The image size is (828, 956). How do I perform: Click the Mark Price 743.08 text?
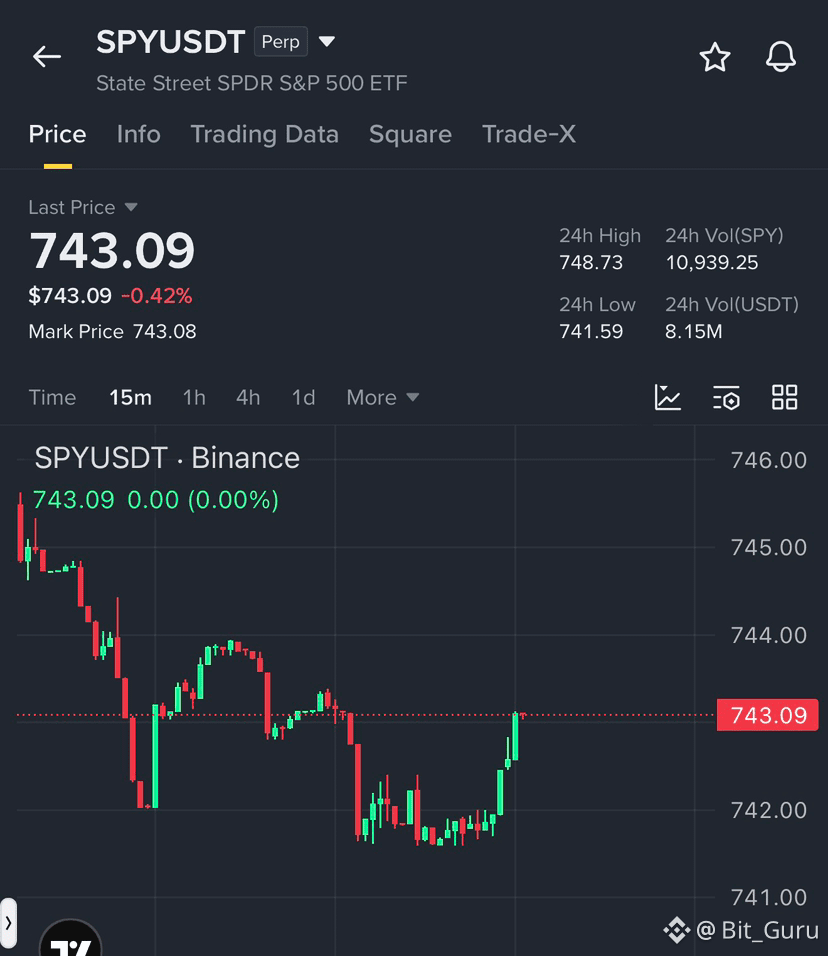click(112, 332)
